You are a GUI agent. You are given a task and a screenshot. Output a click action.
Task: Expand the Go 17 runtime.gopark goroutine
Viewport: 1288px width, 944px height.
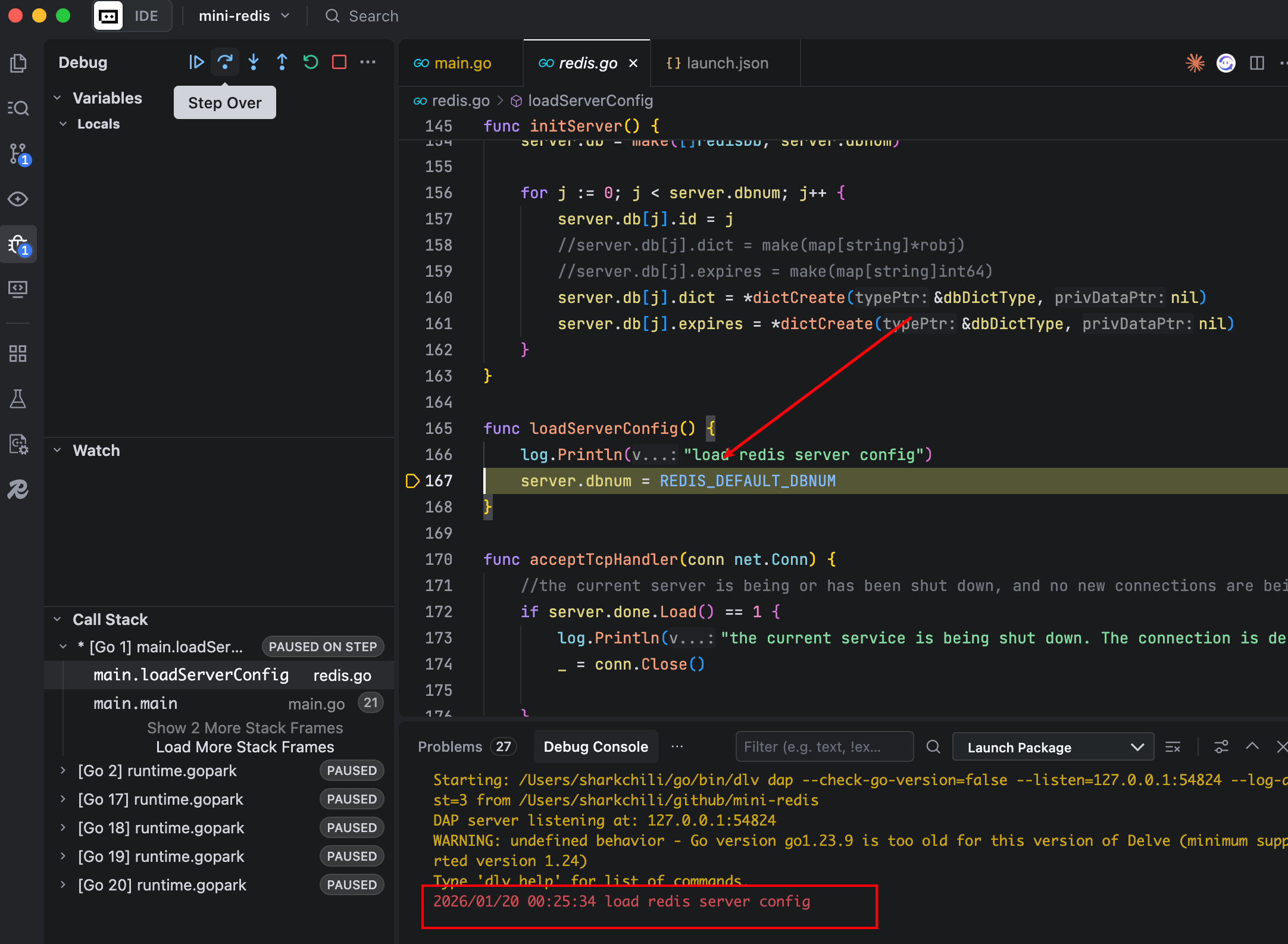coord(63,799)
